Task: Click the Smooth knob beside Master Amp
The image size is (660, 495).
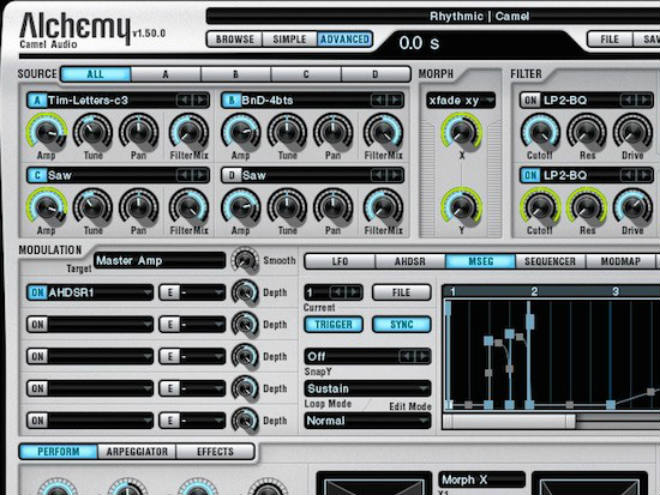Action: [x=244, y=260]
